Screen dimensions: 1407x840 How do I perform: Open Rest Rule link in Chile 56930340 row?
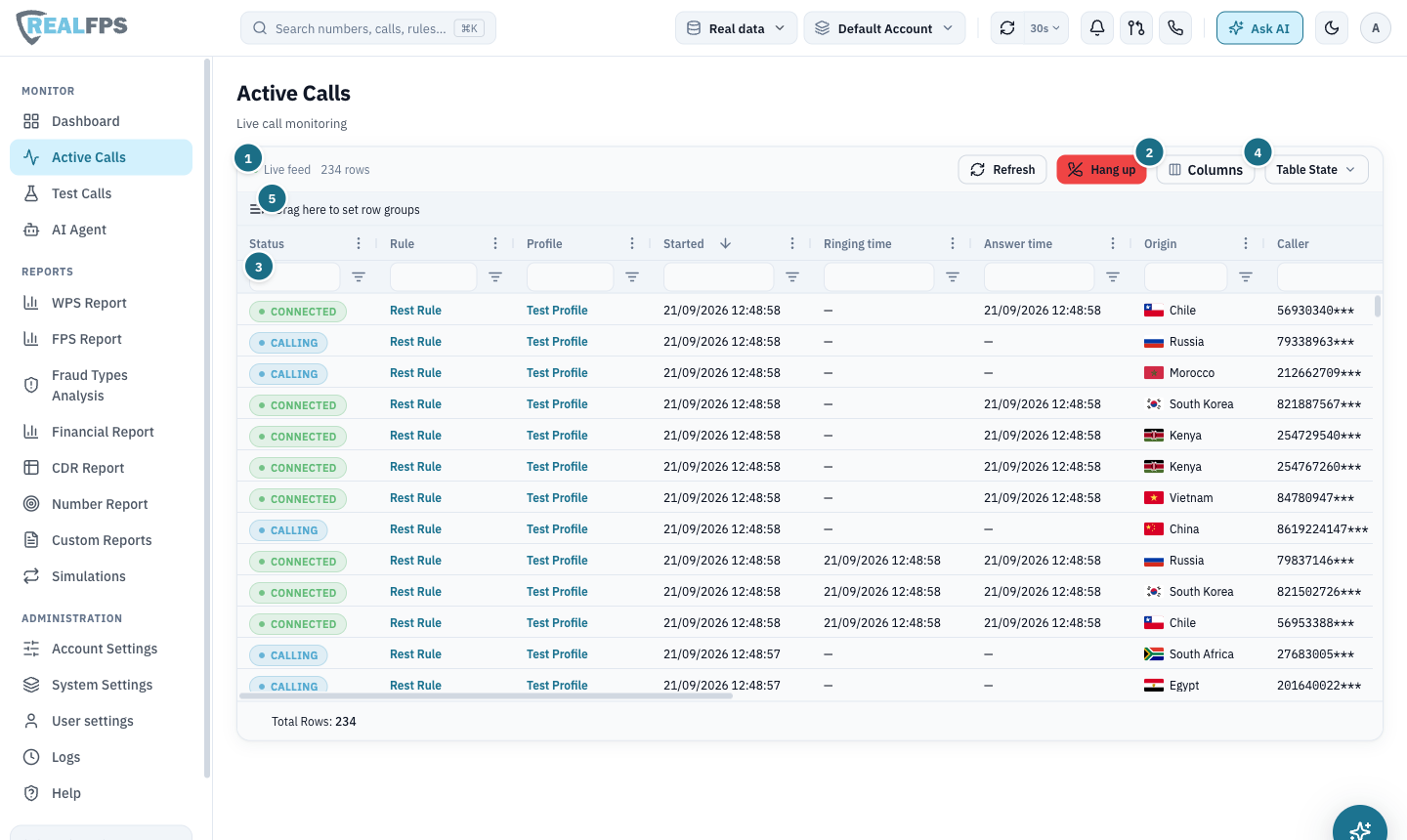(x=415, y=311)
